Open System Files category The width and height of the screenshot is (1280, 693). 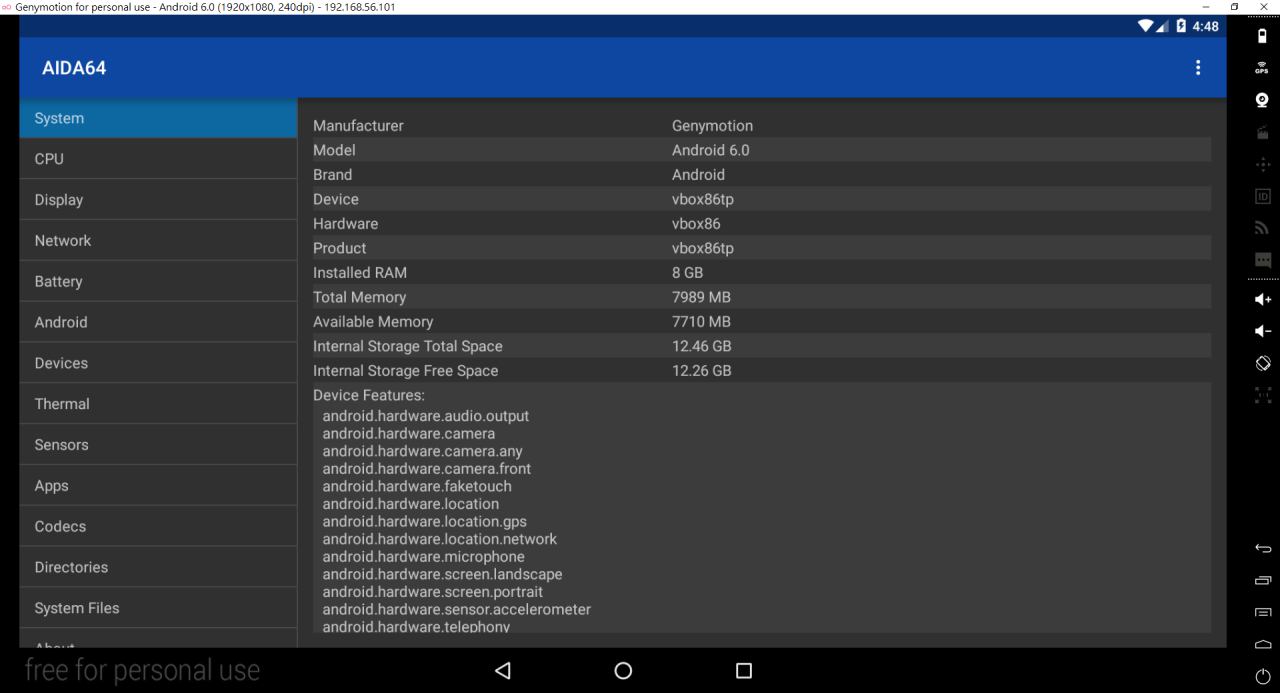pyautogui.click(x=158, y=608)
